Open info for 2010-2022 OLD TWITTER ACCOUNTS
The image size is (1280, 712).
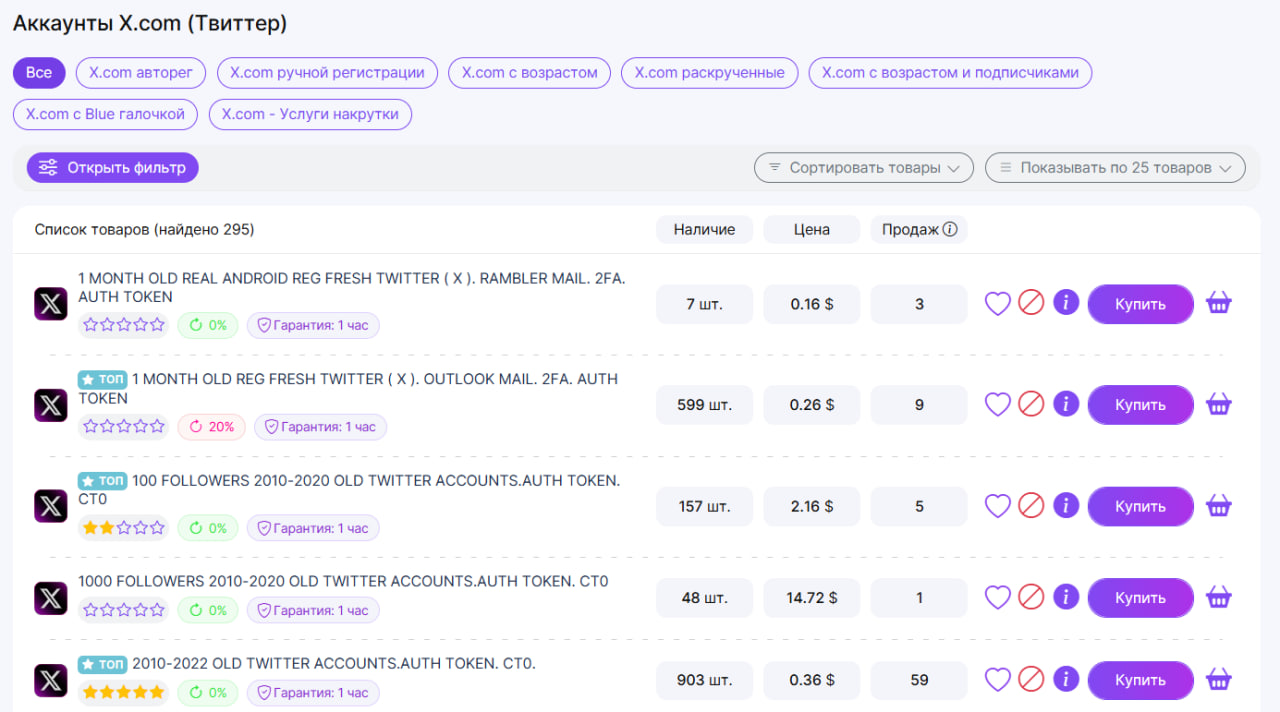click(1066, 680)
